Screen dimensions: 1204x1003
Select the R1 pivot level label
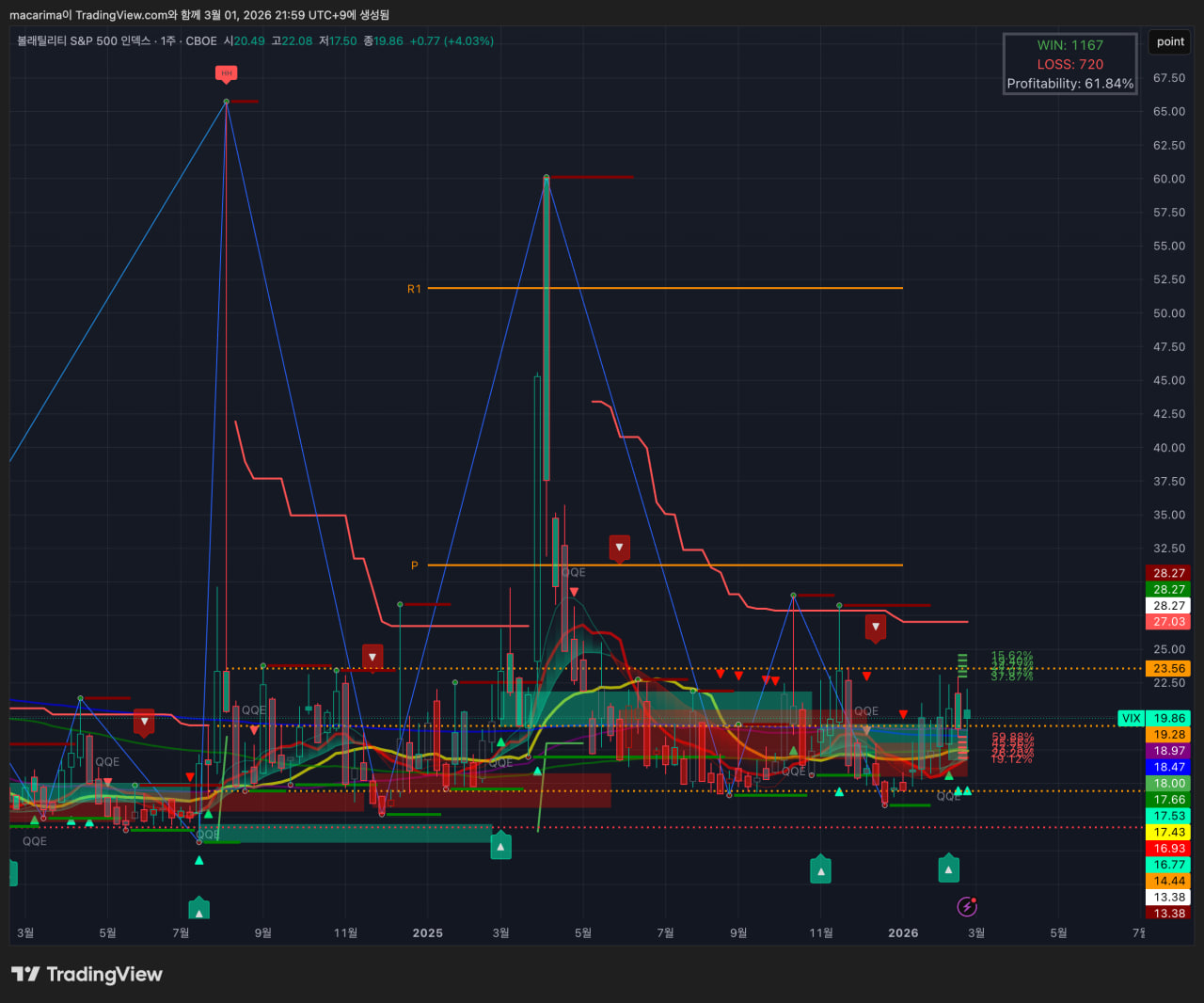[414, 289]
